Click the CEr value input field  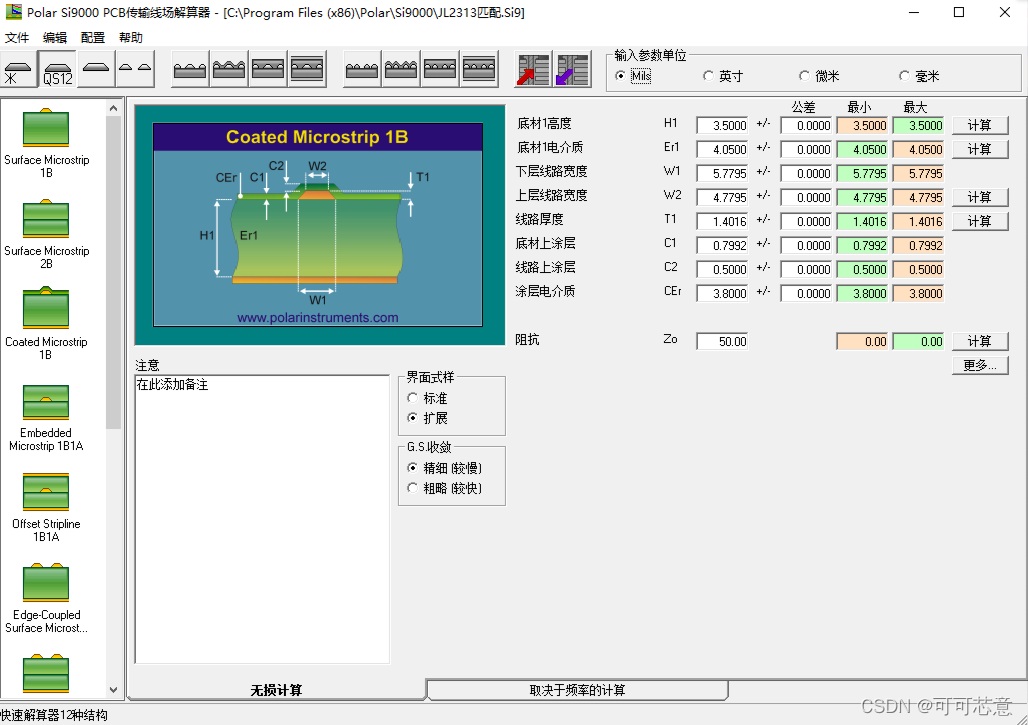[x=722, y=294]
